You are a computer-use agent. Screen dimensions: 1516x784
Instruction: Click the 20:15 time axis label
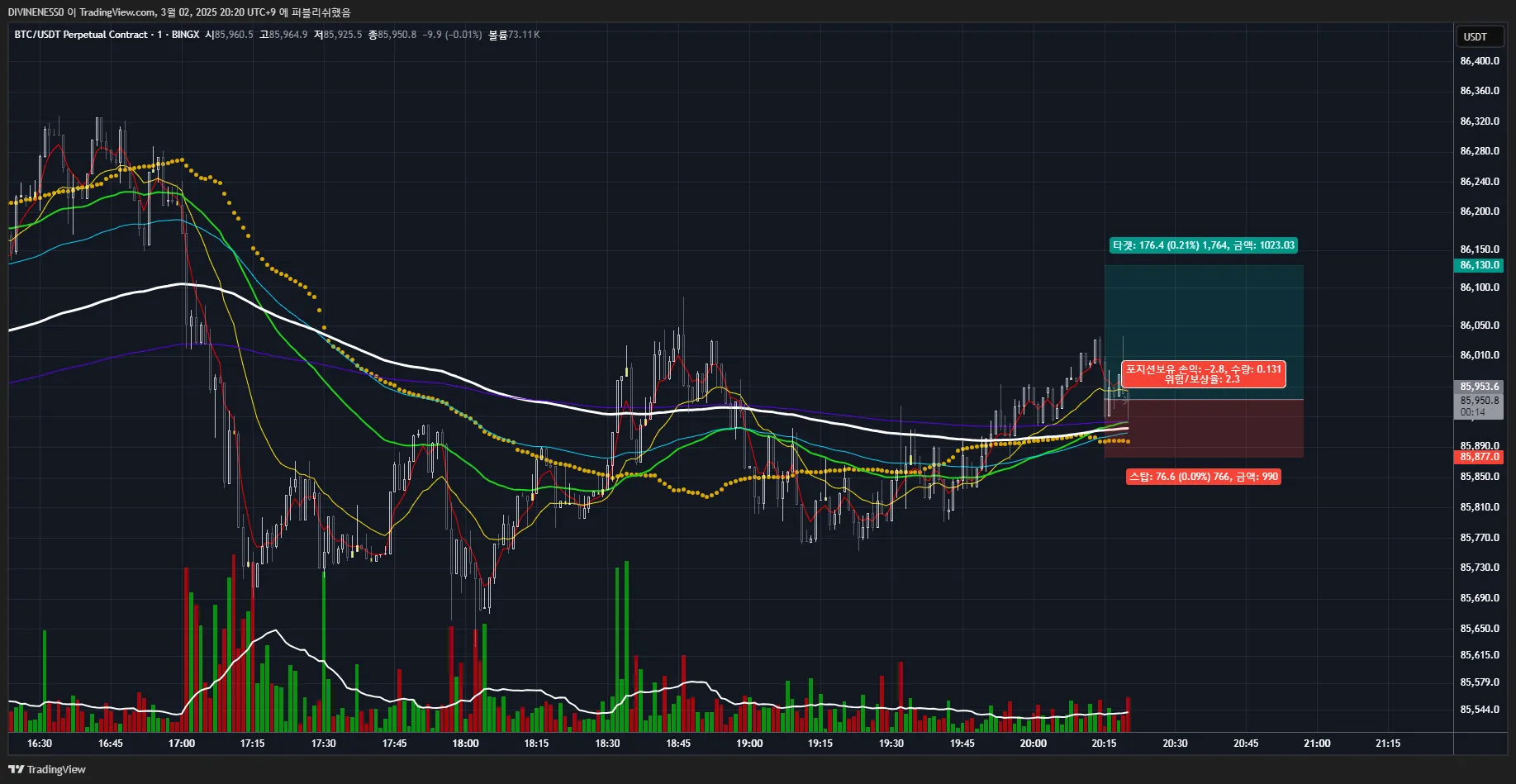[x=1105, y=744]
